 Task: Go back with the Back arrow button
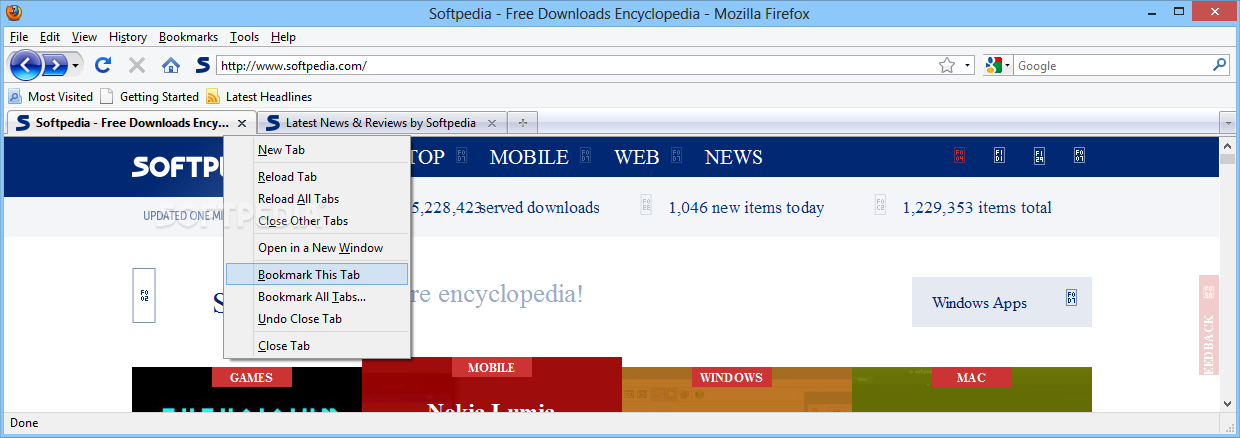pyautogui.click(x=26, y=66)
